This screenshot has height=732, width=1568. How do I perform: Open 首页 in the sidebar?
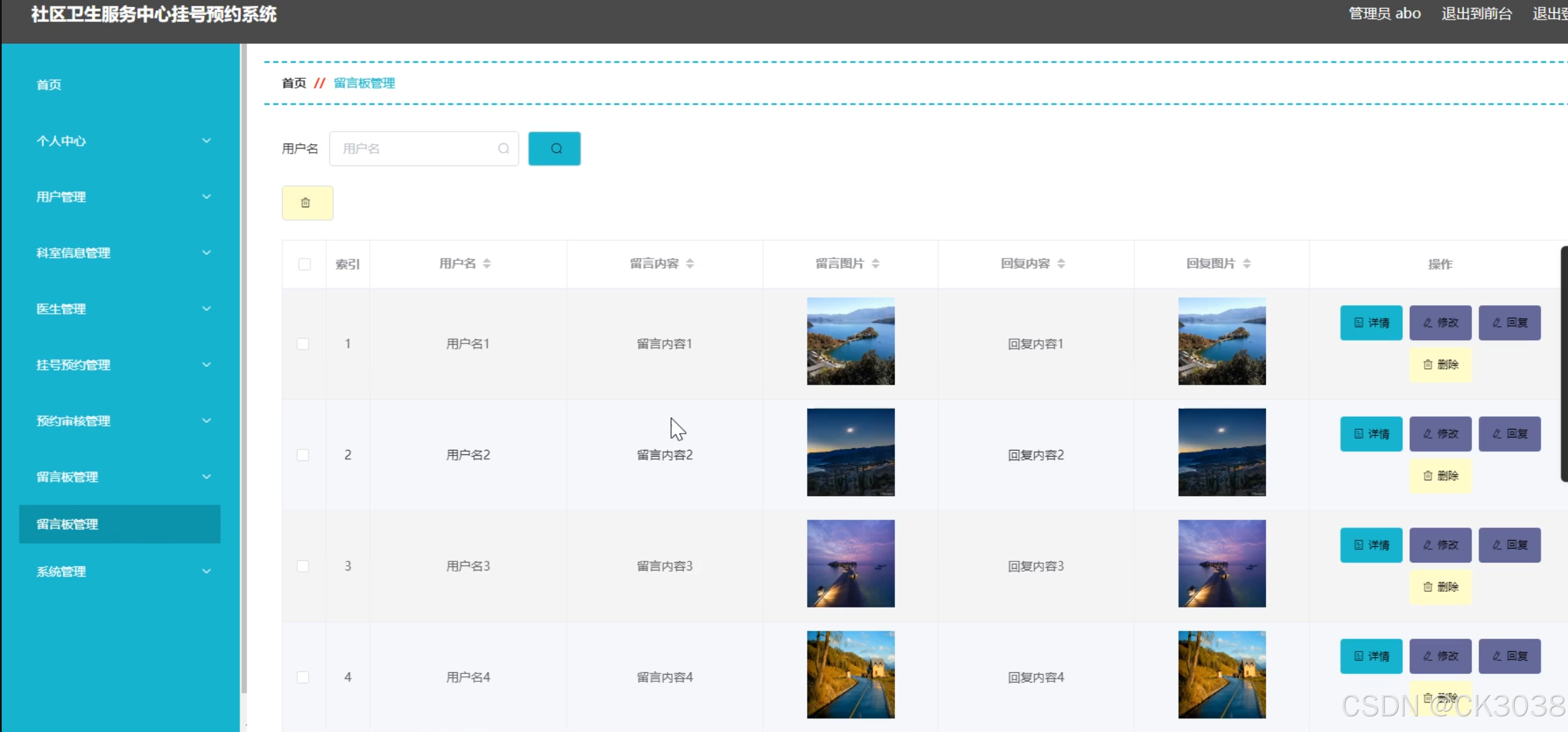coord(48,84)
